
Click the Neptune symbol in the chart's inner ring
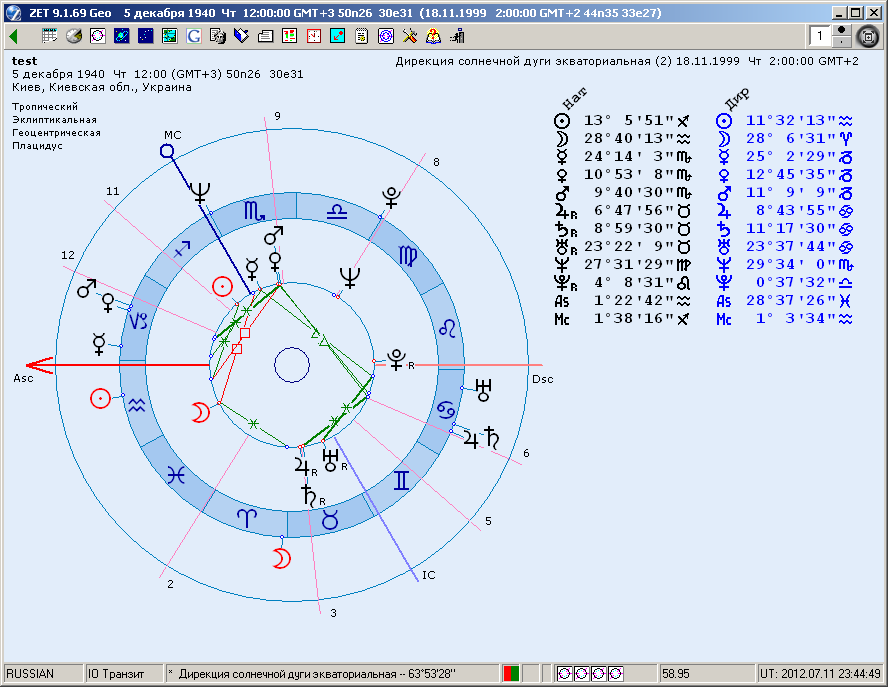point(350,276)
